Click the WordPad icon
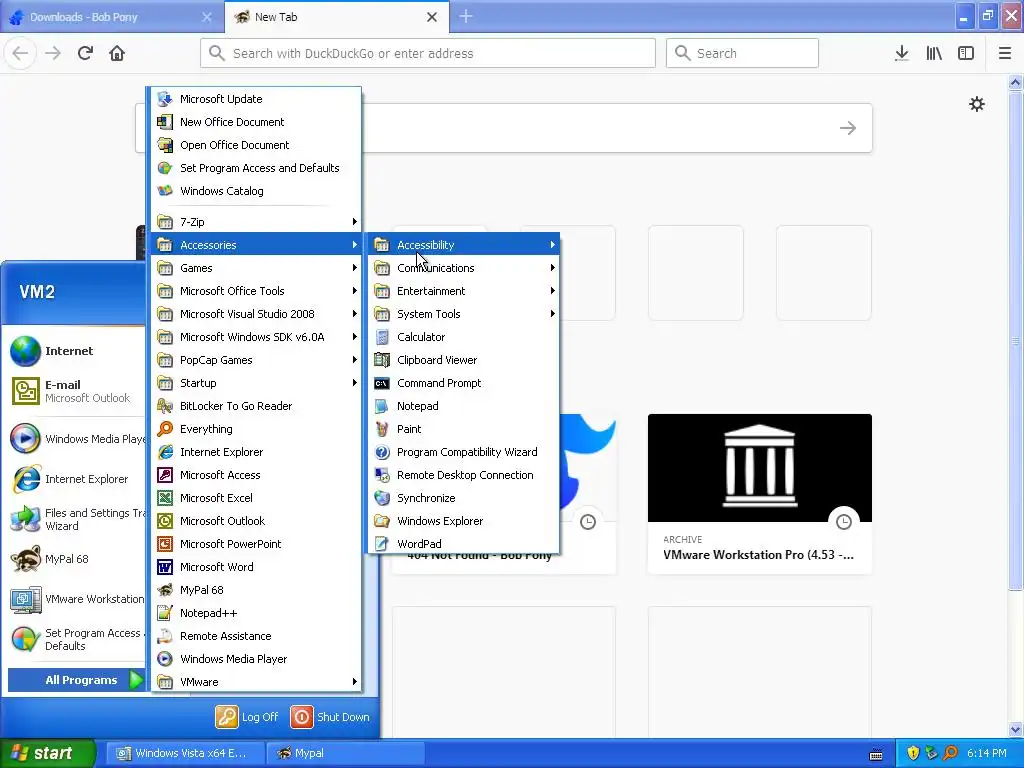 (x=382, y=544)
